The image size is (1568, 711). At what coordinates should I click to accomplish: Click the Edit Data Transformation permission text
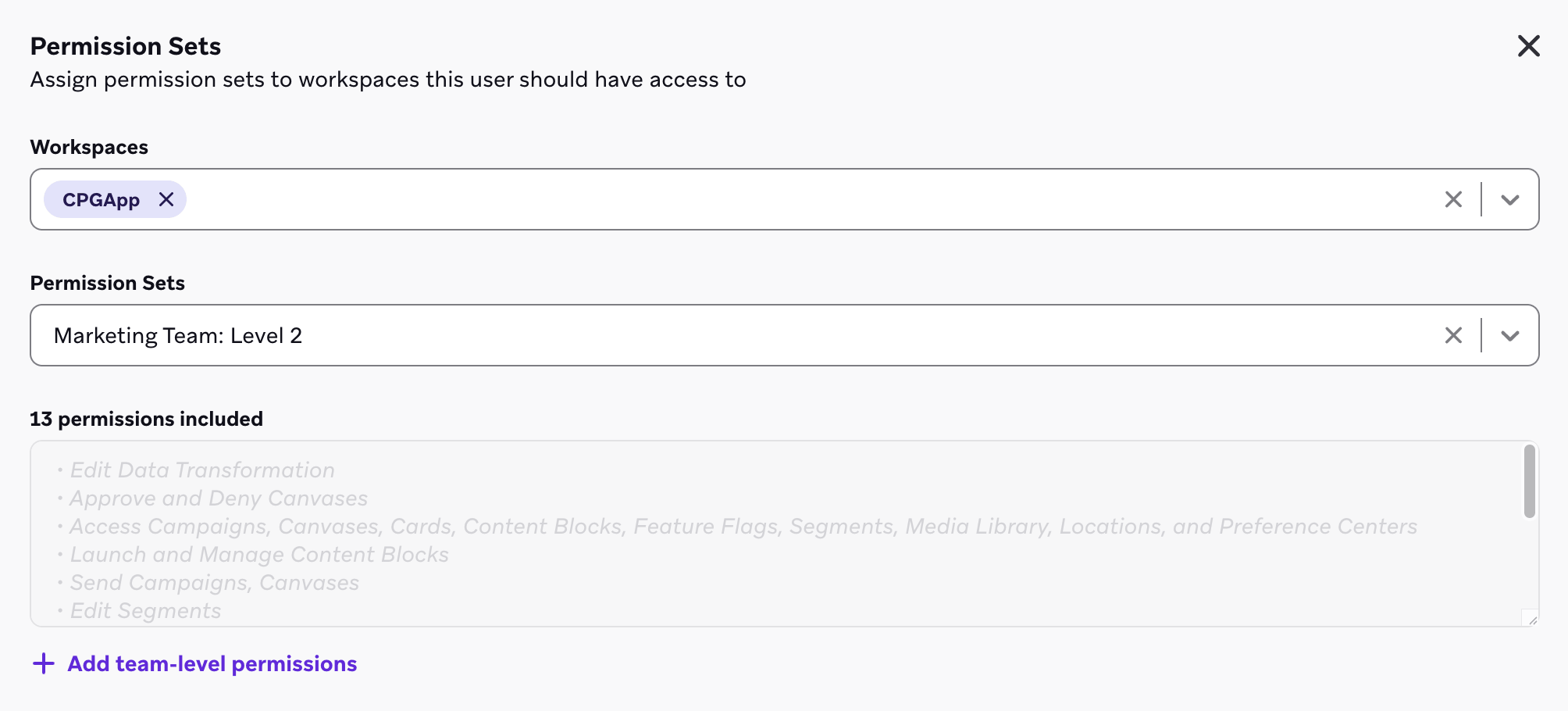203,470
